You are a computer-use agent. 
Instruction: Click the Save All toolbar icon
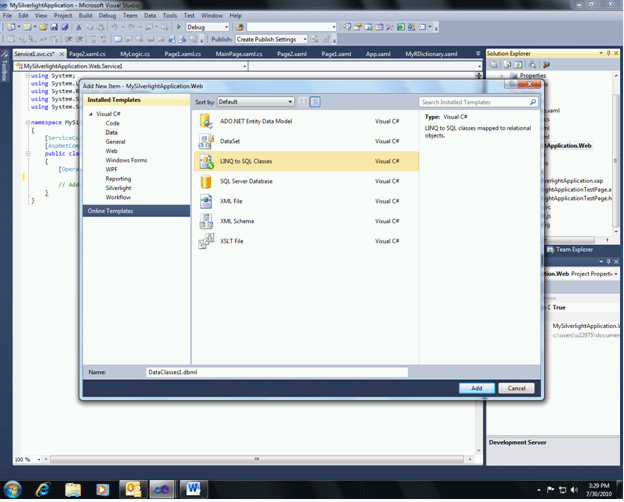(x=64, y=27)
